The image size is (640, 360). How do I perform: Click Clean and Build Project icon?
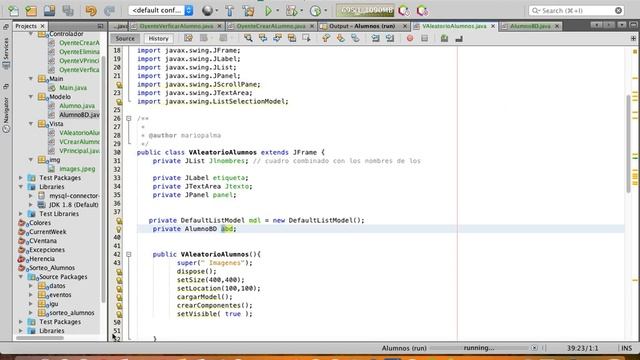pyautogui.click(x=248, y=11)
